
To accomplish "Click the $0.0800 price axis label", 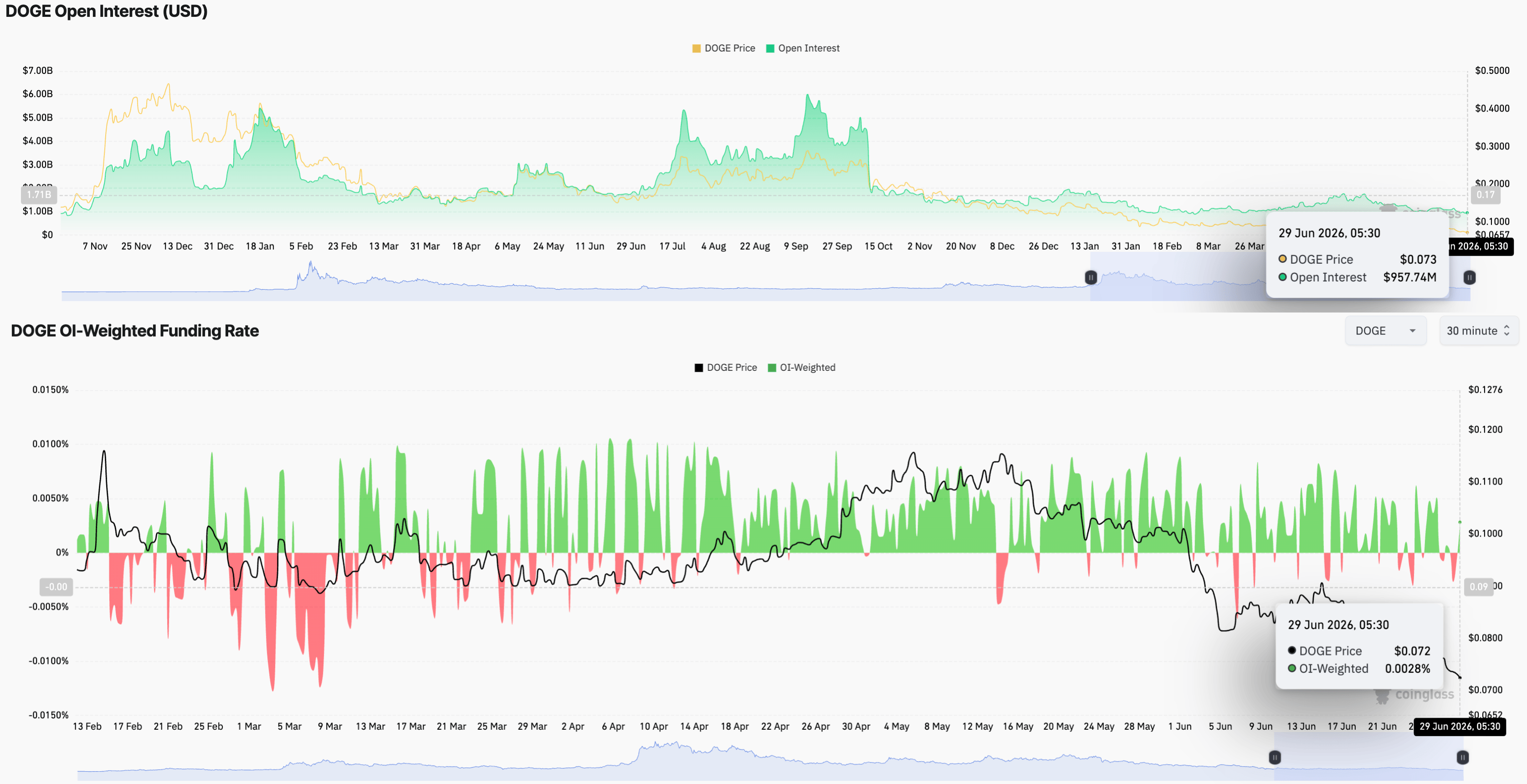I will [x=1486, y=638].
